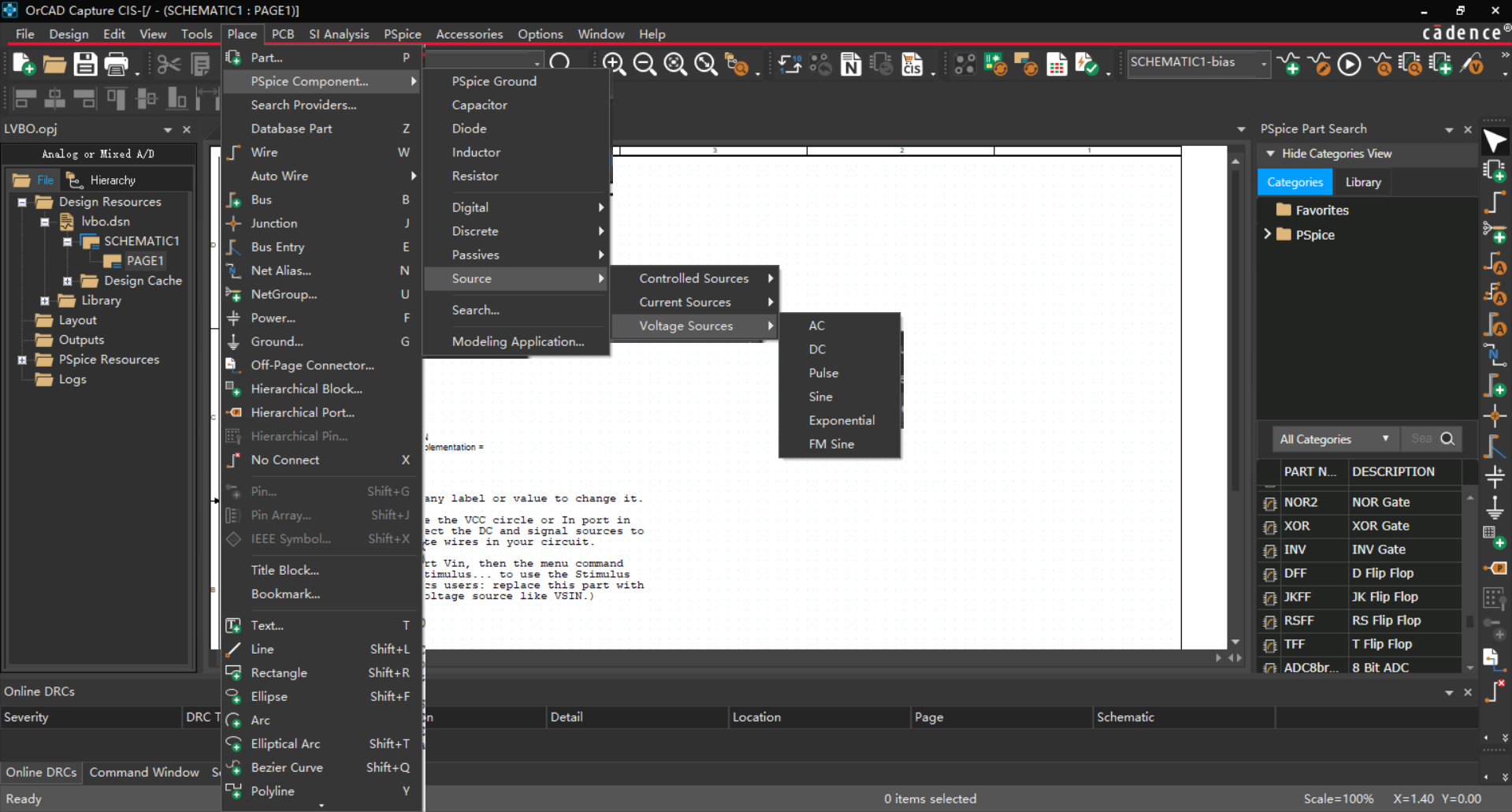The width and height of the screenshot is (1512, 812).
Task: Click Place Ground icon in right toolbar
Action: click(1495, 507)
